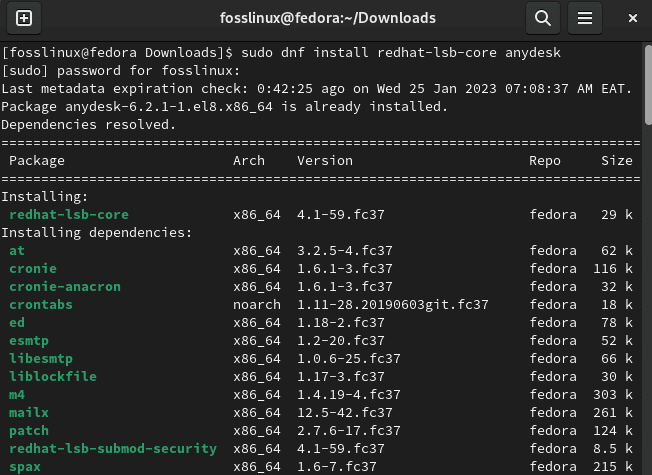Screen dimensions: 652x475
Task: Click the m4 package name
Action: [x=17, y=395]
